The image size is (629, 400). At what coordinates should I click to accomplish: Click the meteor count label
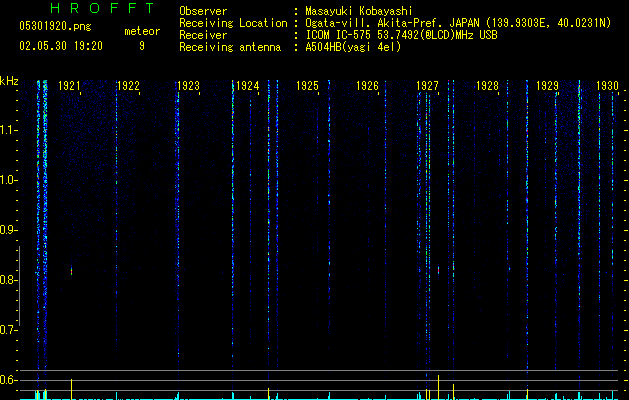[142, 31]
